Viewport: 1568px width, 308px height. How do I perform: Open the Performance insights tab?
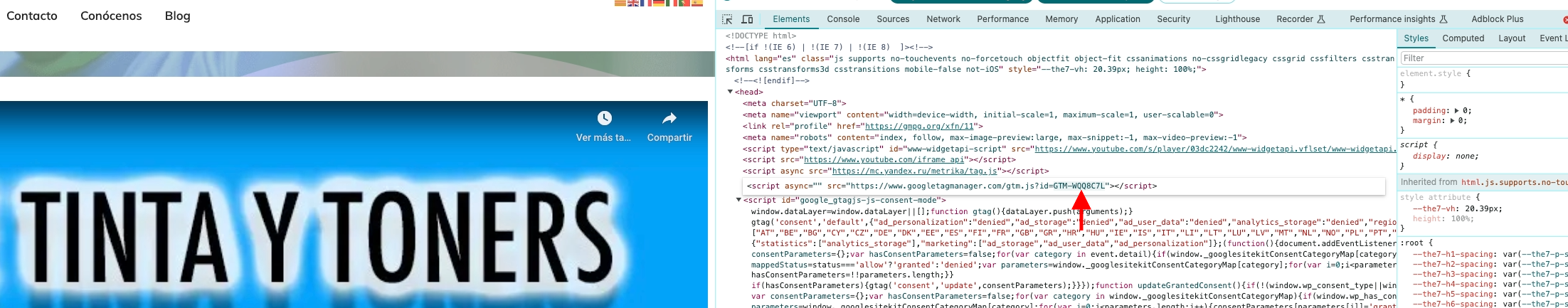tap(1398, 19)
